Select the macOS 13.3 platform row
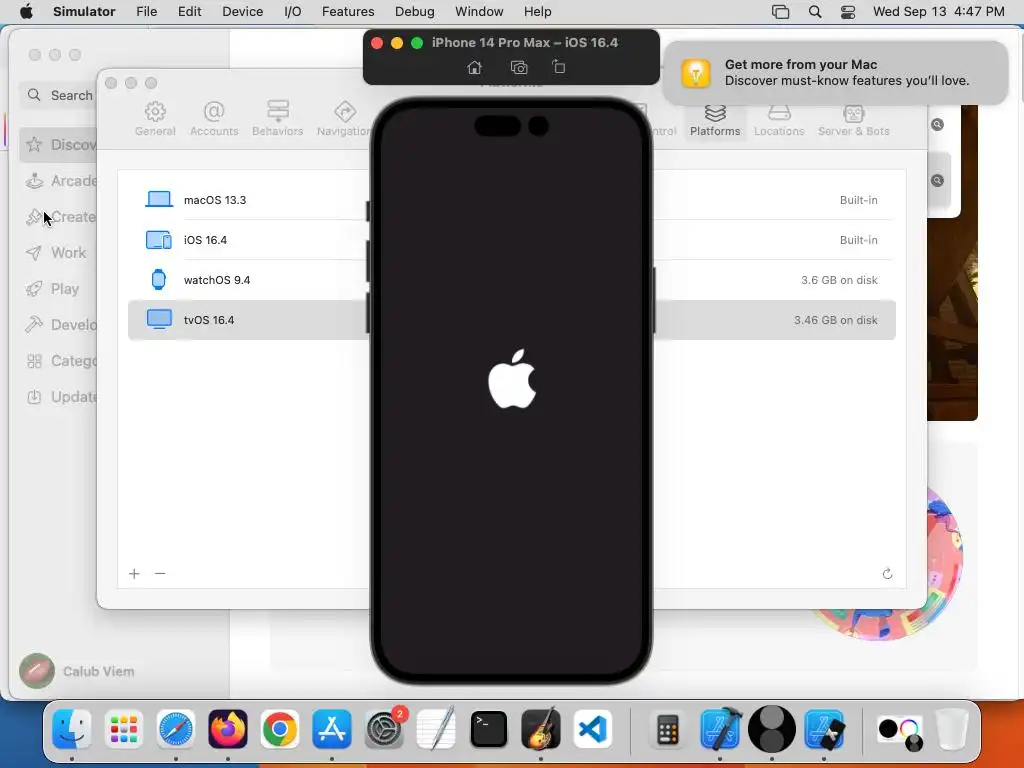 coord(511,200)
